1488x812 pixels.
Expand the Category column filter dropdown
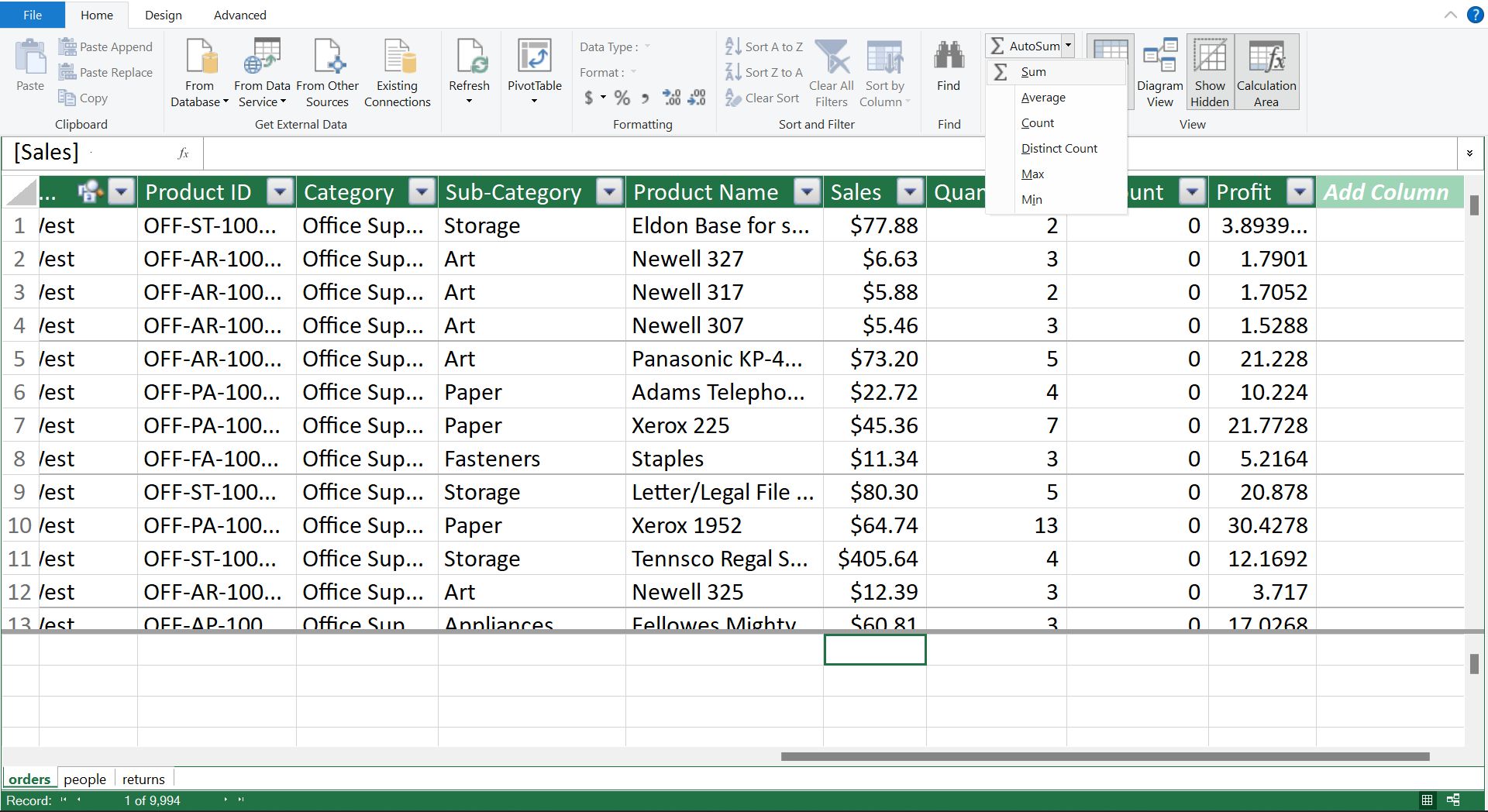[x=422, y=191]
